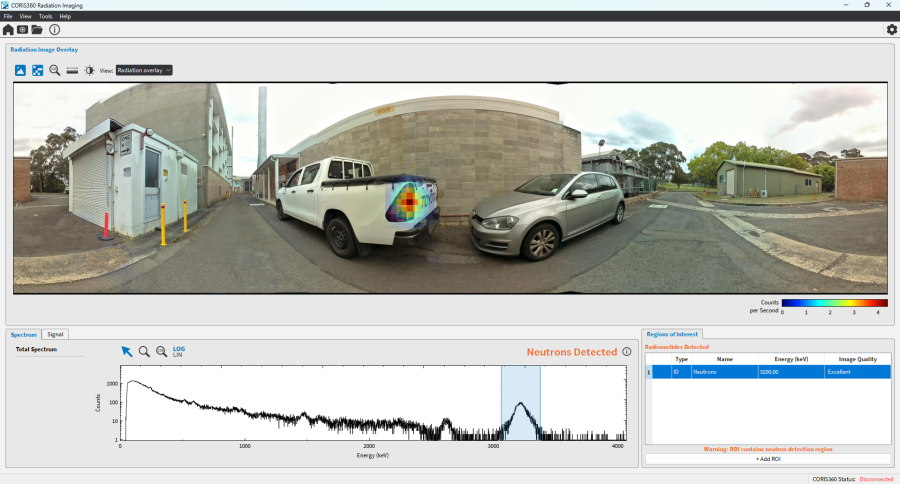900x484 pixels.
Task: Open the File menu
Action: pyautogui.click(x=8, y=16)
